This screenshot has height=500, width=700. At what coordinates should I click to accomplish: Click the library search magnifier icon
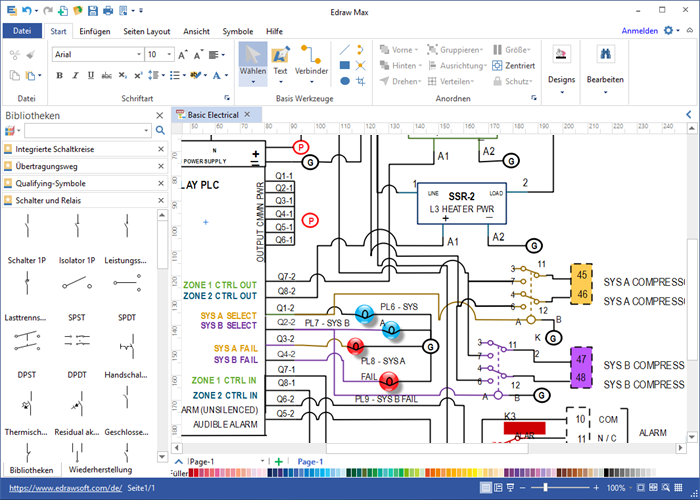[x=160, y=130]
